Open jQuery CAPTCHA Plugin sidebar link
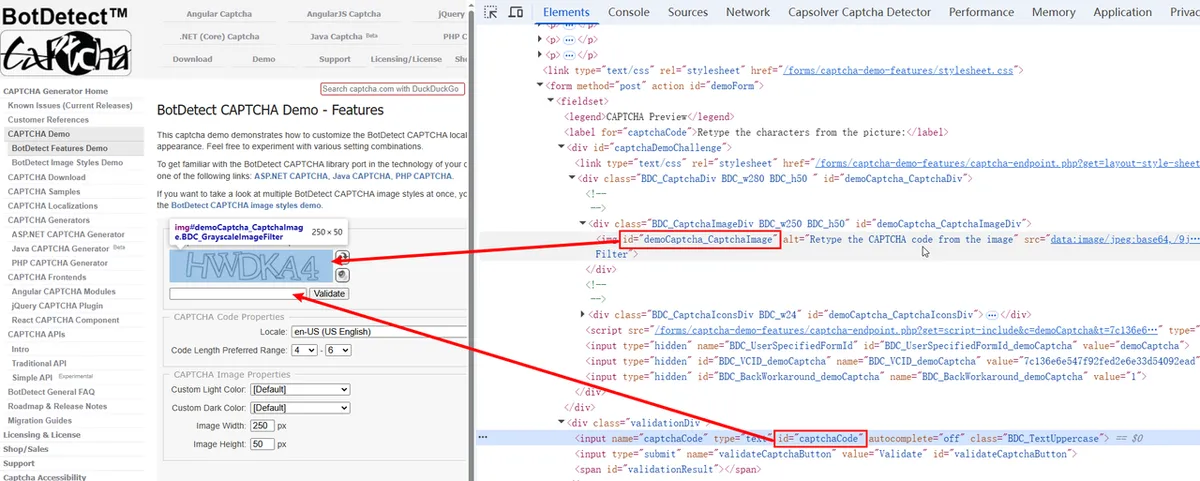 tap(57, 306)
